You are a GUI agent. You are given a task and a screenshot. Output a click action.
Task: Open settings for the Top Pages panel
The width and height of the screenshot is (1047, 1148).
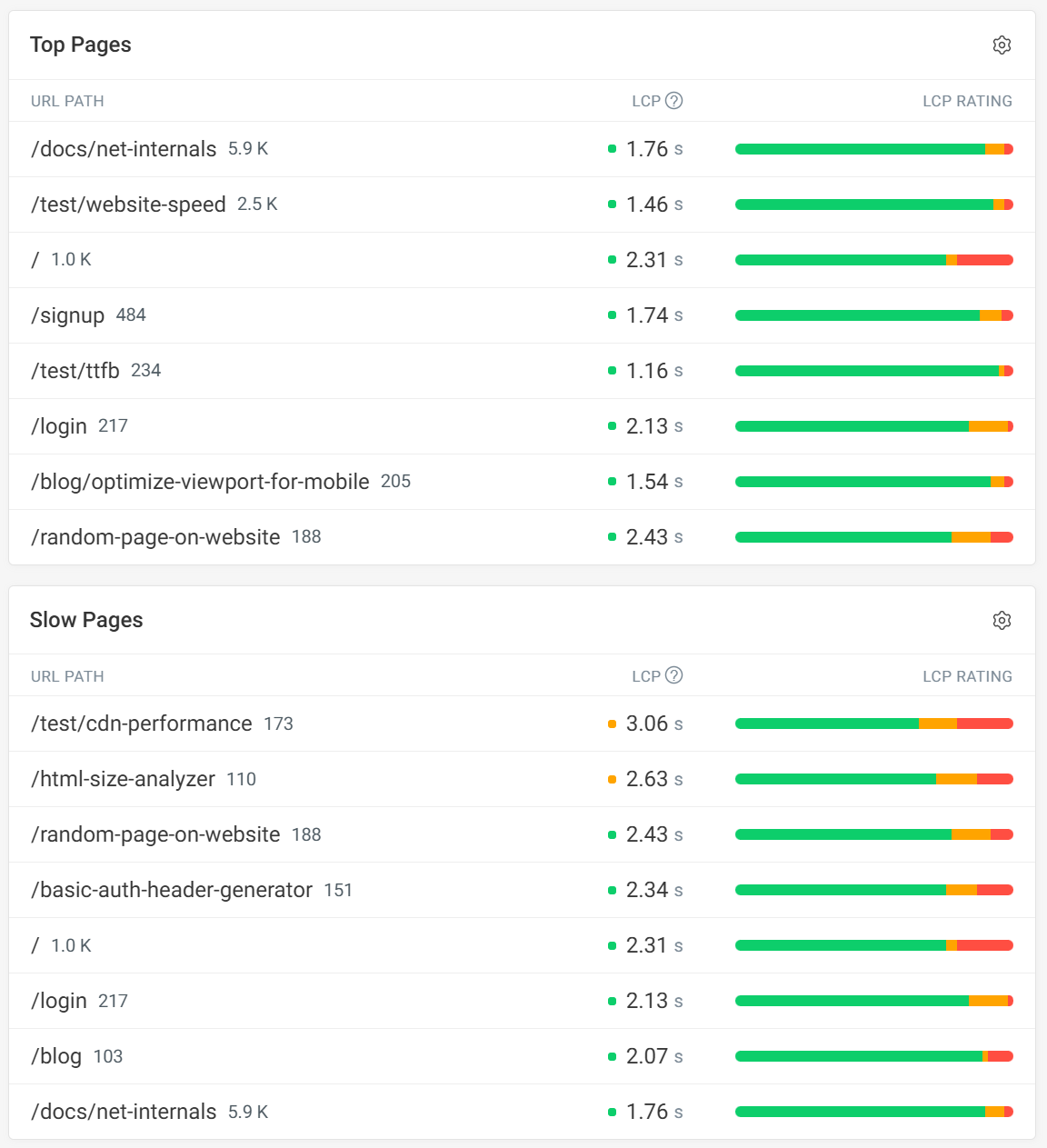[x=1002, y=45]
